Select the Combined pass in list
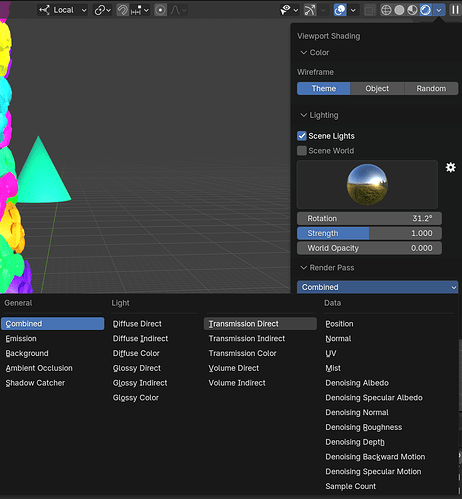Image resolution: width=462 pixels, height=499 pixels. [x=53, y=324]
